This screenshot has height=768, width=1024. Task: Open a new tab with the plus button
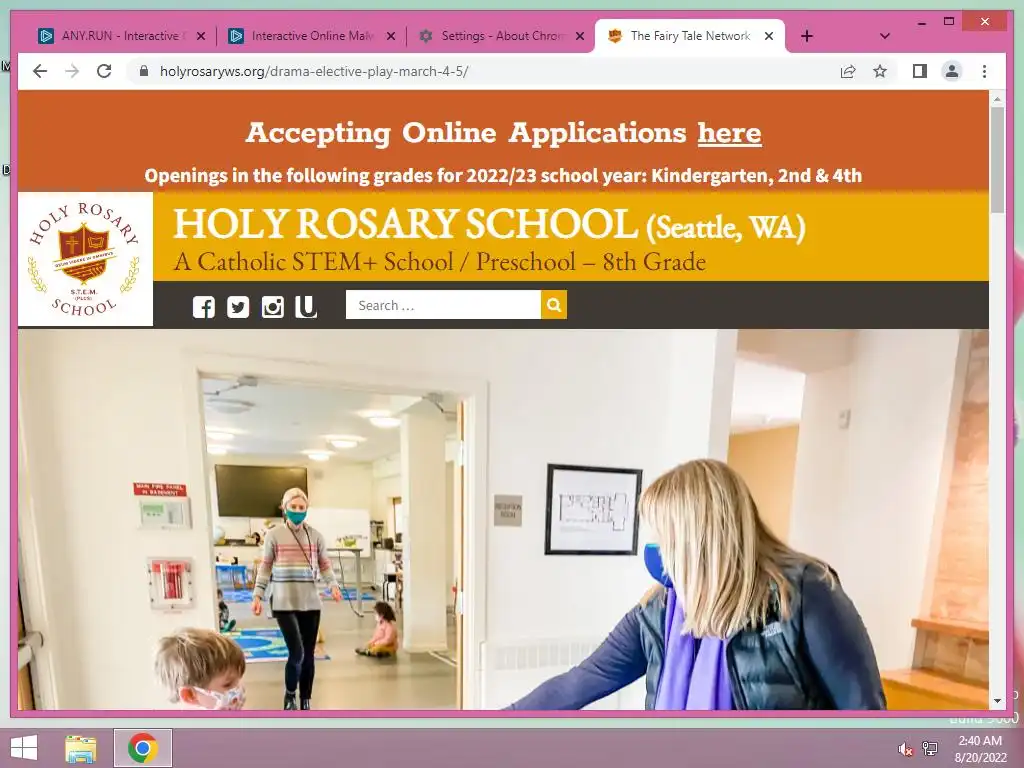(807, 36)
